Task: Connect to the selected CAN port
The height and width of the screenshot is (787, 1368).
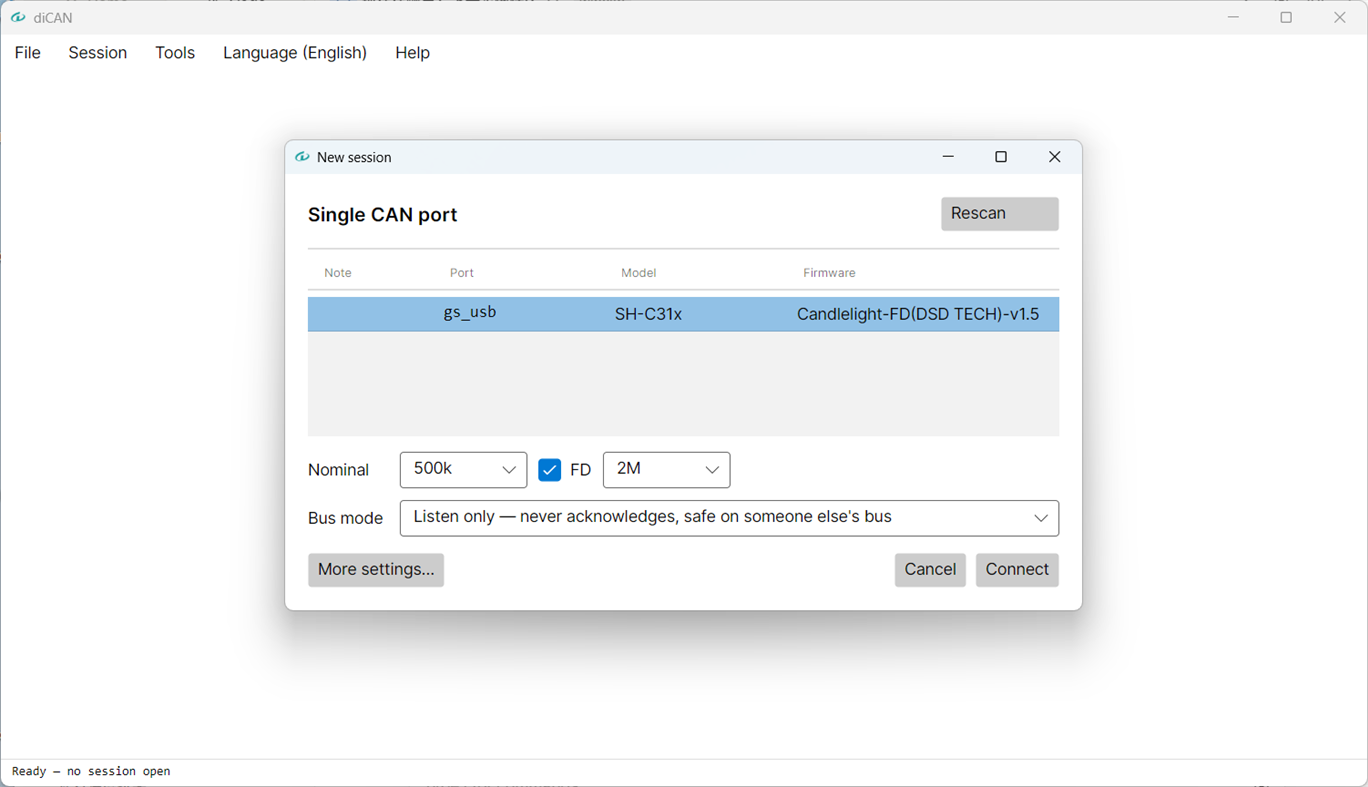Action: pyautogui.click(x=1017, y=570)
